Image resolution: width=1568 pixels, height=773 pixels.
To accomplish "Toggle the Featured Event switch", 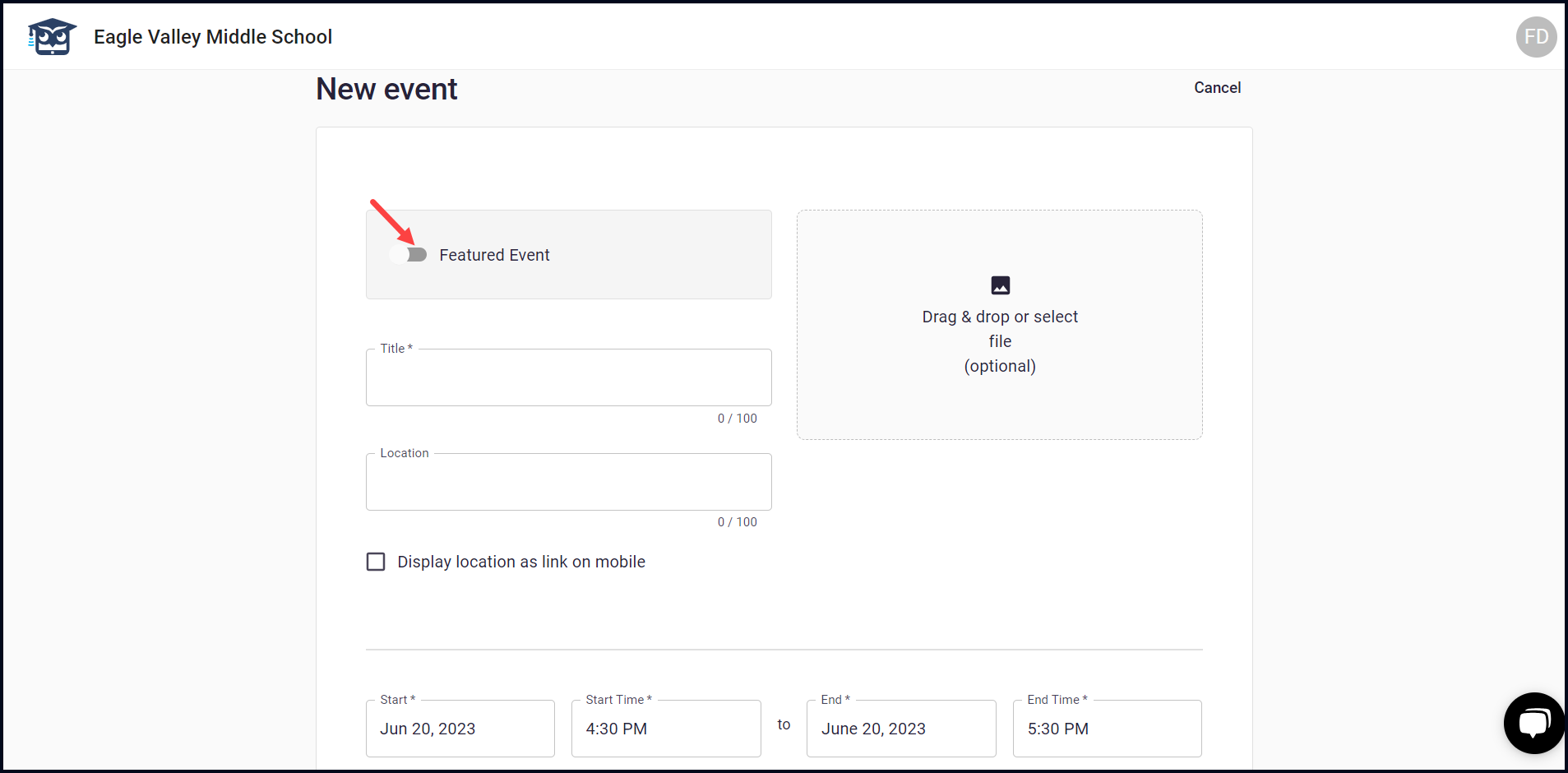I will (409, 255).
